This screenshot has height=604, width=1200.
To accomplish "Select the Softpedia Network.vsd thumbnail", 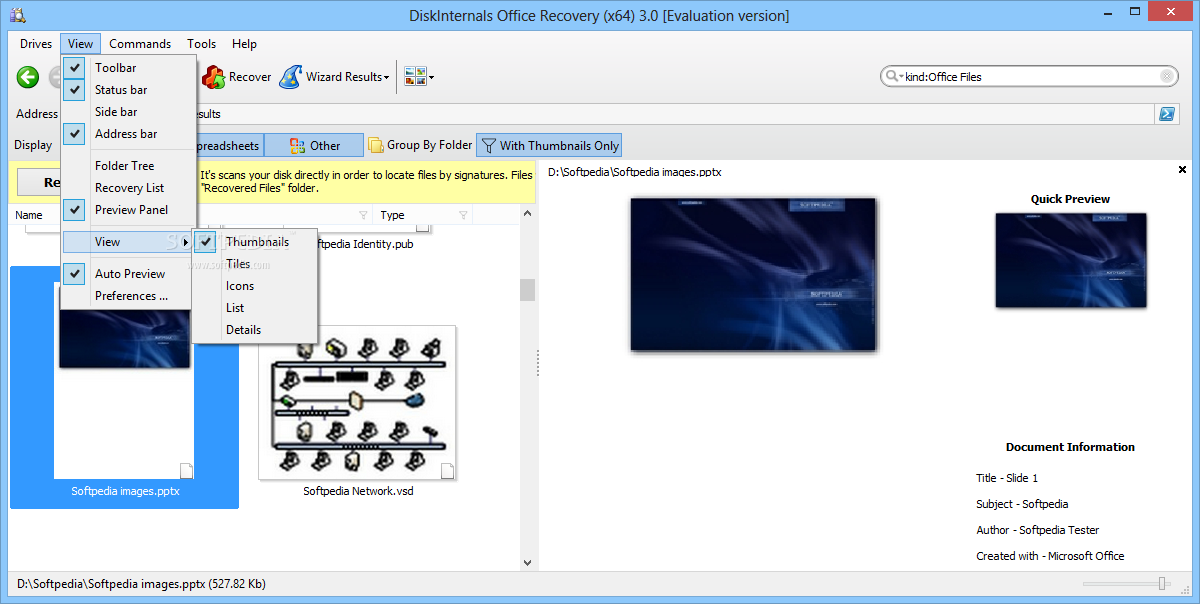I will pyautogui.click(x=357, y=402).
